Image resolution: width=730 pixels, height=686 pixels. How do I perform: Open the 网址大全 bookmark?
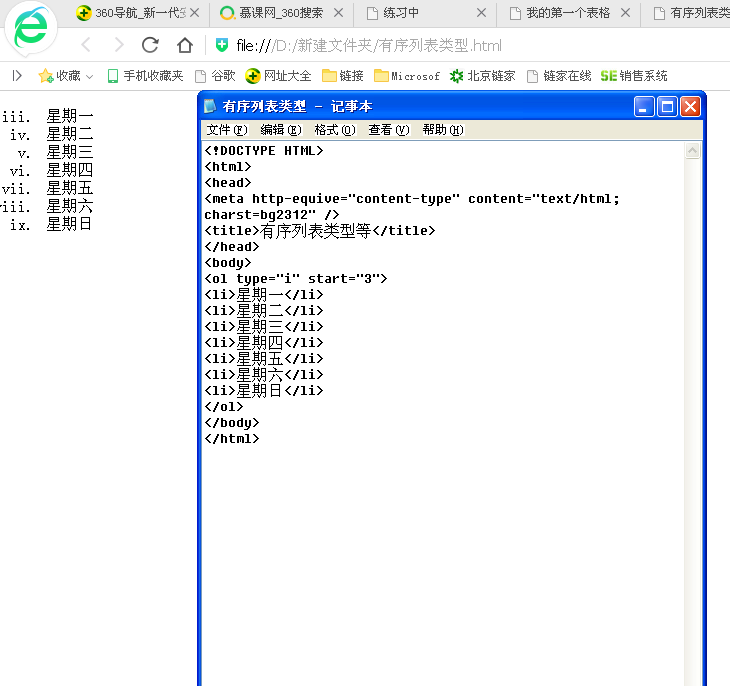pos(278,75)
